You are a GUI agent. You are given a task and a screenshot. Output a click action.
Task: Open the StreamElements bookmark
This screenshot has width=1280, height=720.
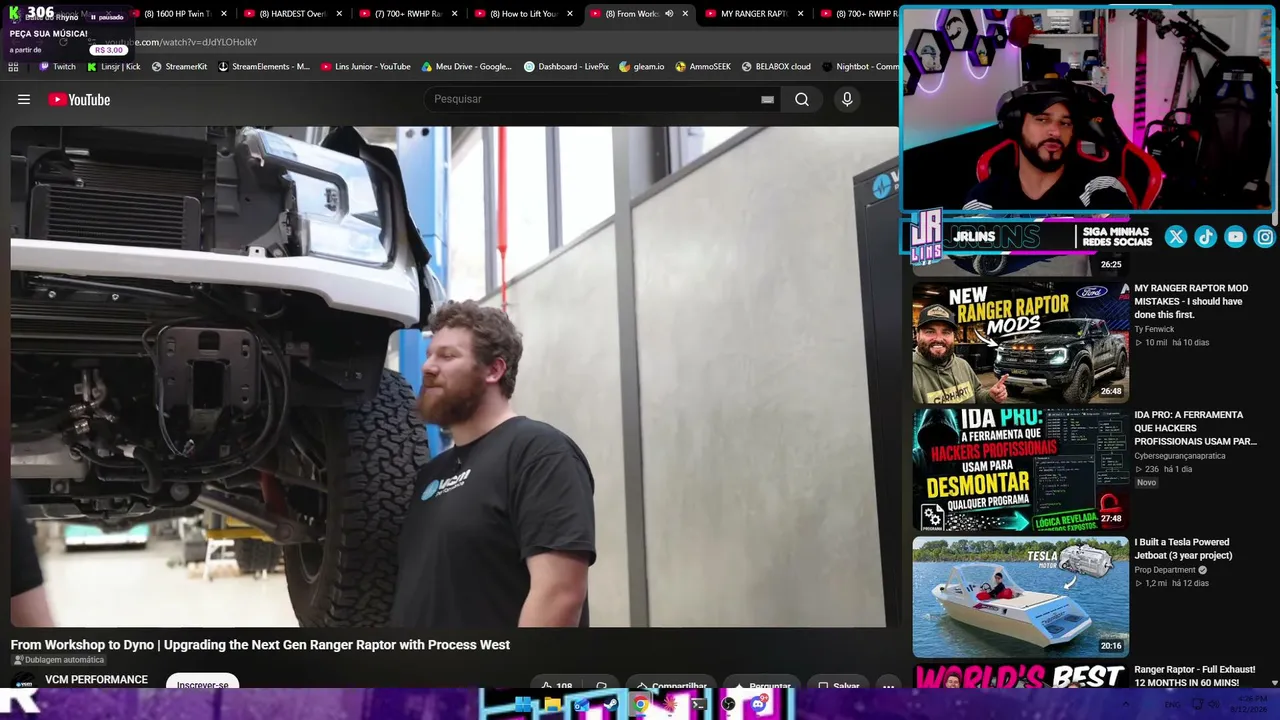coord(264,67)
